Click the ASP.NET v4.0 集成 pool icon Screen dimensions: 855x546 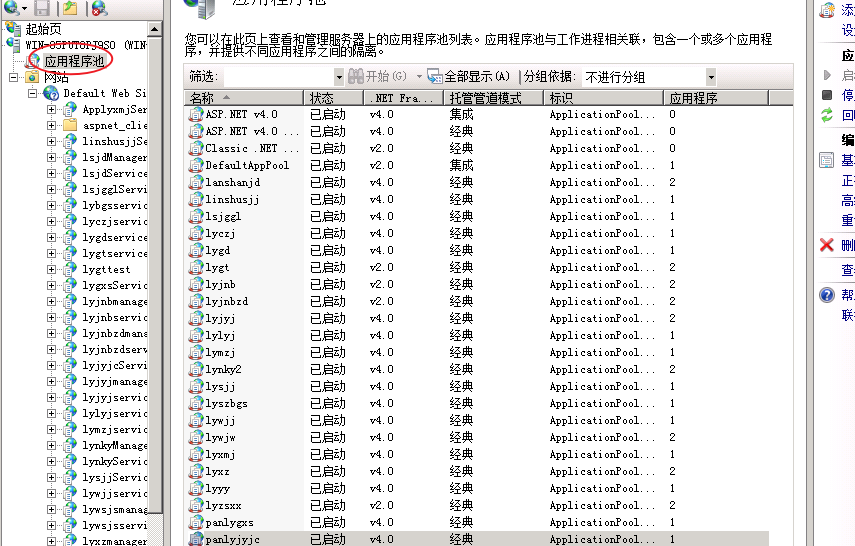[x=196, y=115]
